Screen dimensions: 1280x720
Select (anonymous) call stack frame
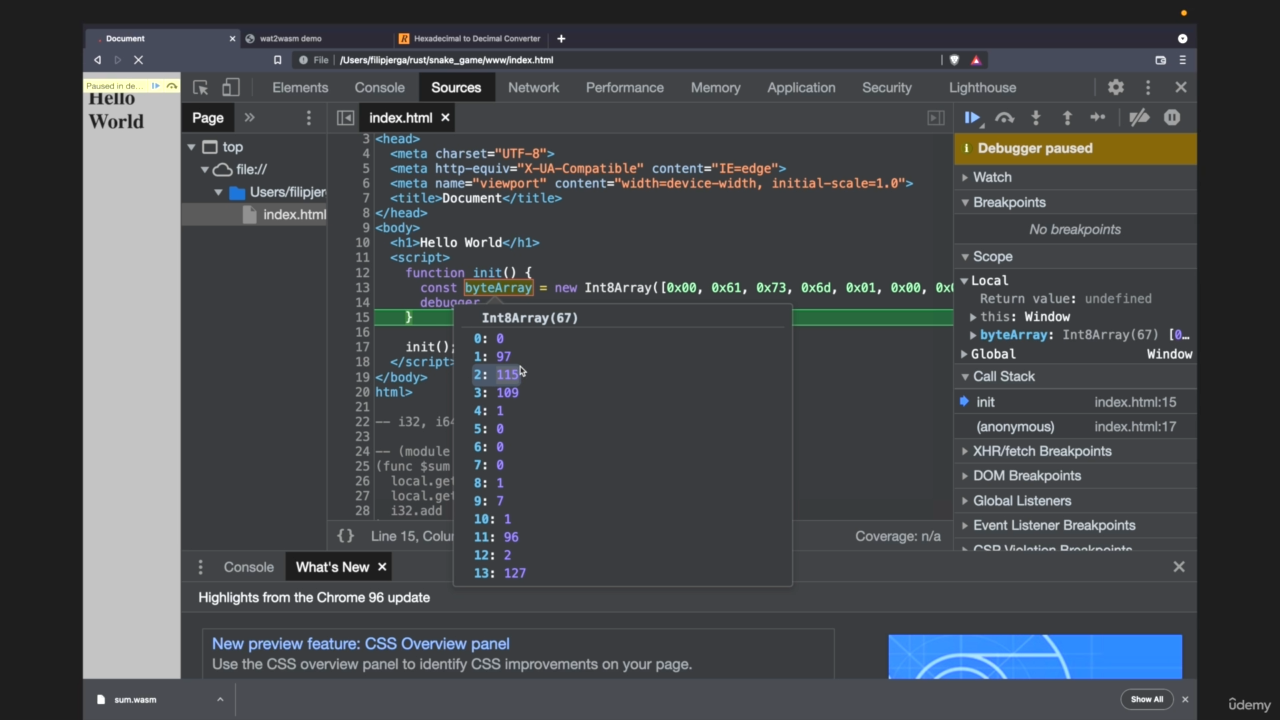(x=1075, y=427)
